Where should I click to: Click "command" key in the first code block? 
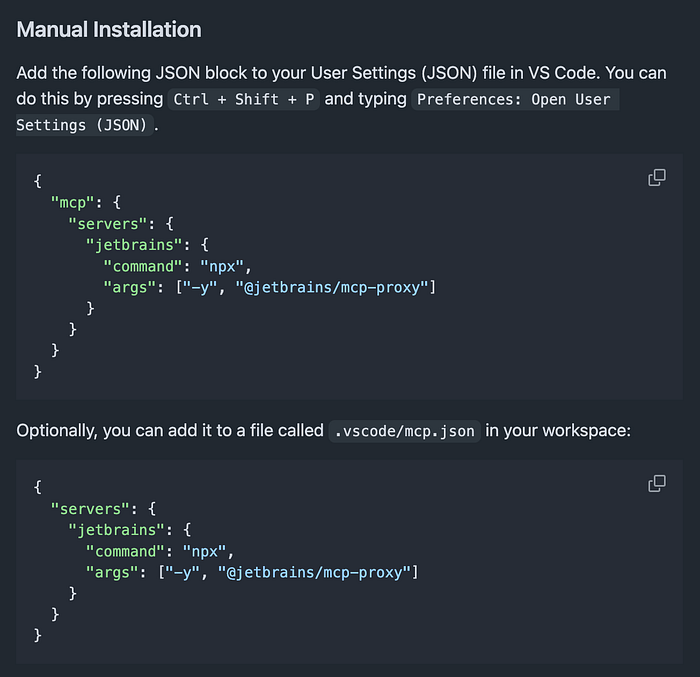pyautogui.click(x=143, y=267)
